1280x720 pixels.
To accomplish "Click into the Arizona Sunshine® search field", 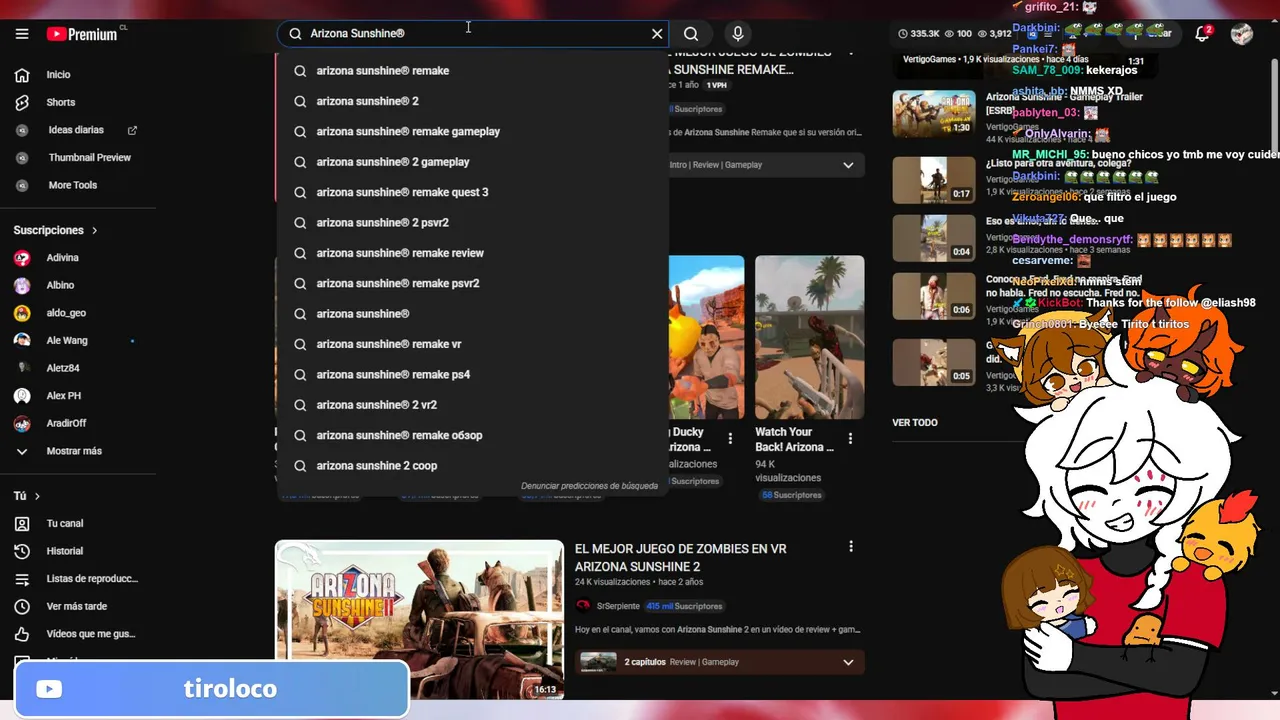I will 472,33.
